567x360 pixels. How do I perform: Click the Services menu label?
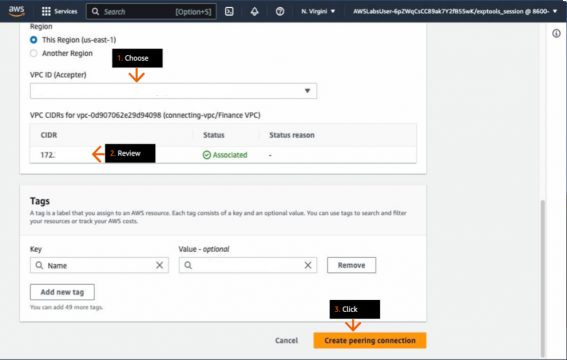[66, 12]
